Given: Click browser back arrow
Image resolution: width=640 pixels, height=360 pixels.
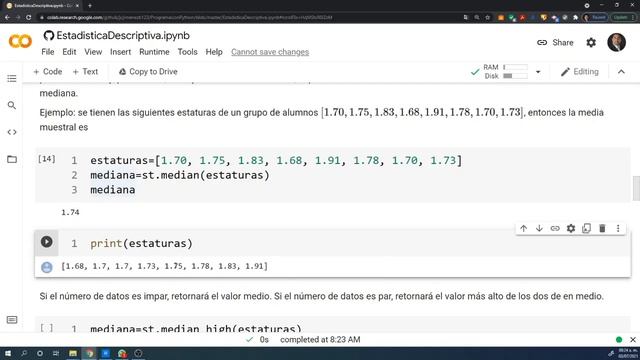Looking at the screenshot, I should [x=7, y=18].
